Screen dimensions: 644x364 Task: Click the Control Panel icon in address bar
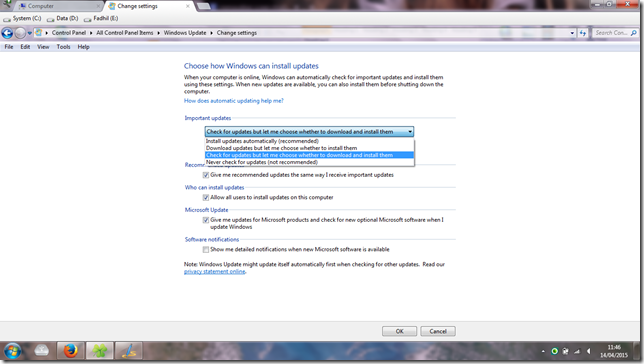click(x=38, y=33)
